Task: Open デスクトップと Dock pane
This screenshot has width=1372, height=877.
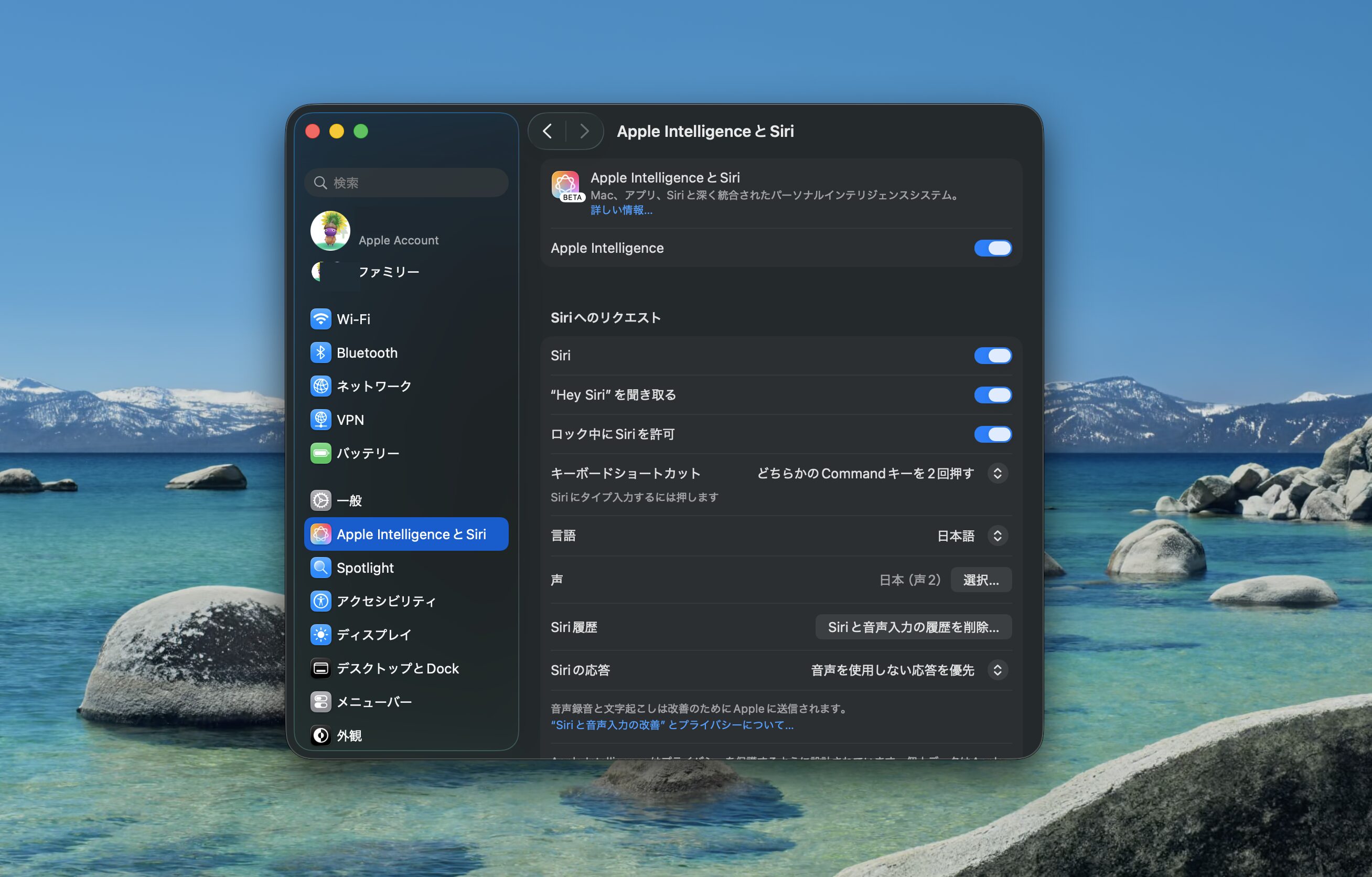Action: click(x=406, y=668)
